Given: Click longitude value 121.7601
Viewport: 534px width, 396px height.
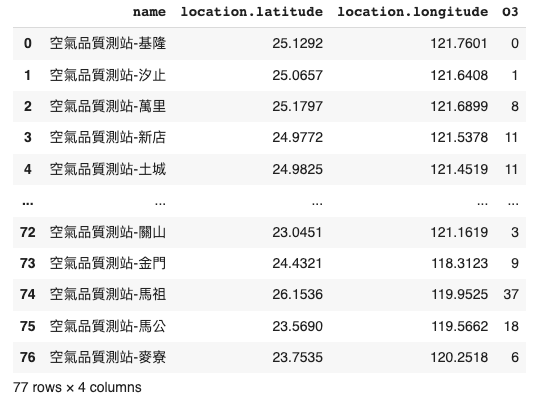Looking at the screenshot, I should pos(459,44).
